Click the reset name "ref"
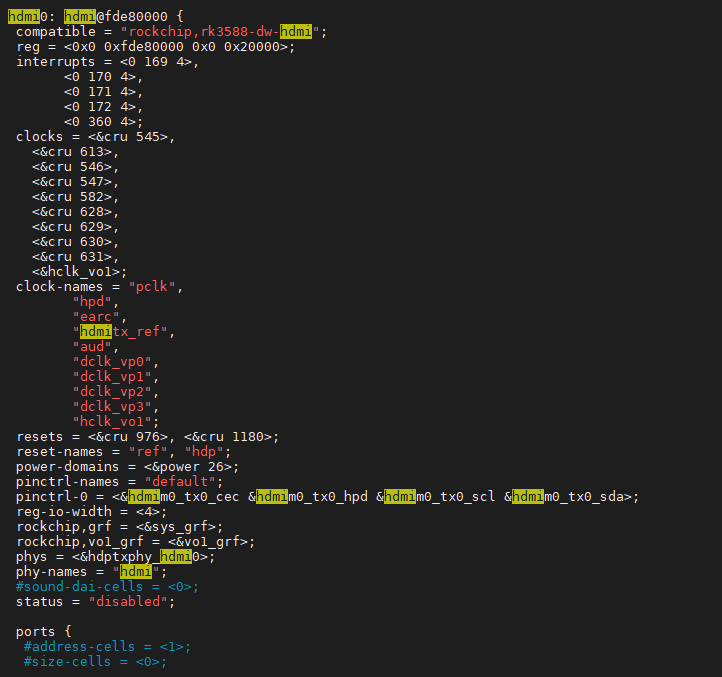Image resolution: width=722 pixels, height=677 pixels. point(148,452)
